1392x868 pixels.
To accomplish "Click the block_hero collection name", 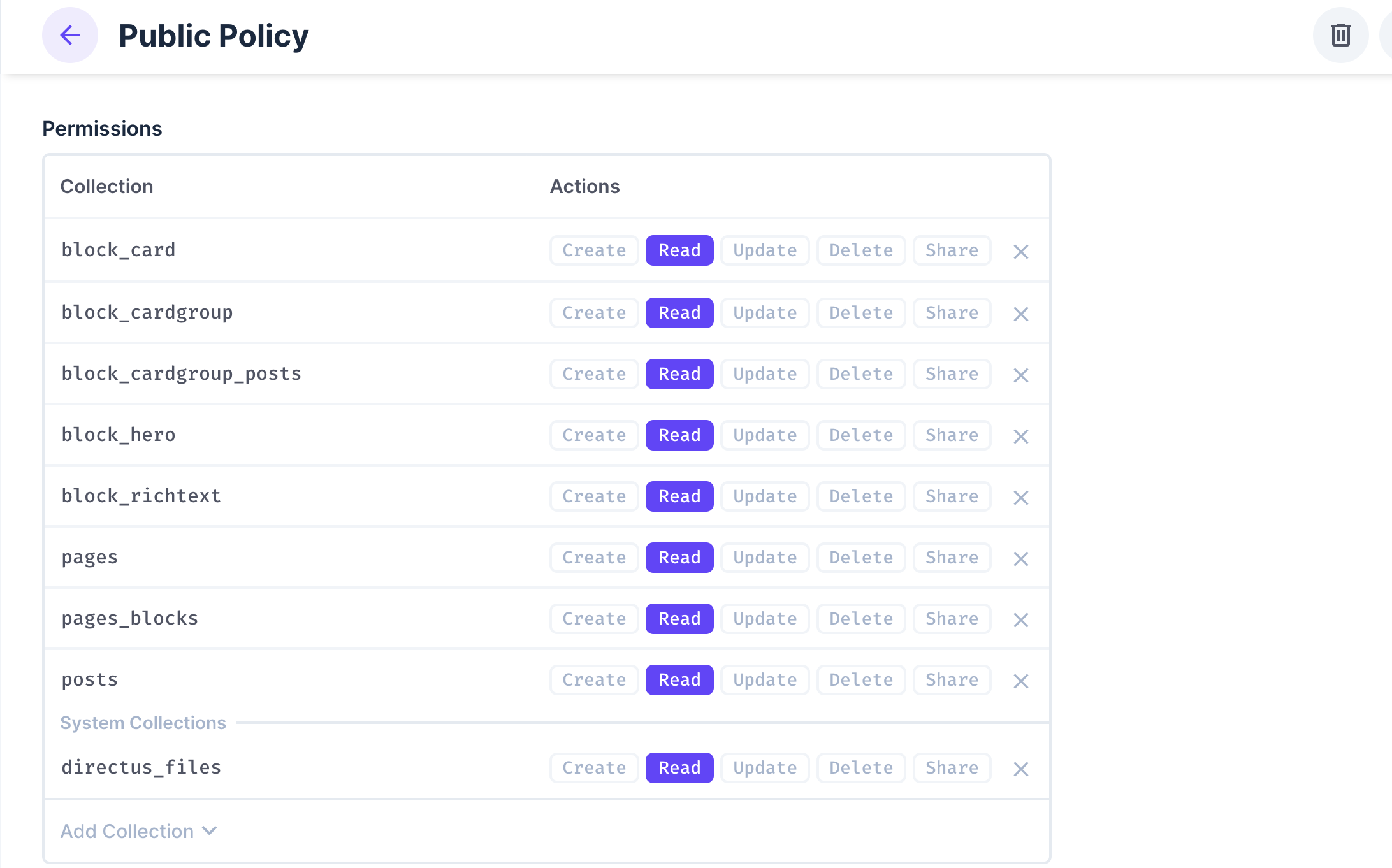I will tap(119, 435).
